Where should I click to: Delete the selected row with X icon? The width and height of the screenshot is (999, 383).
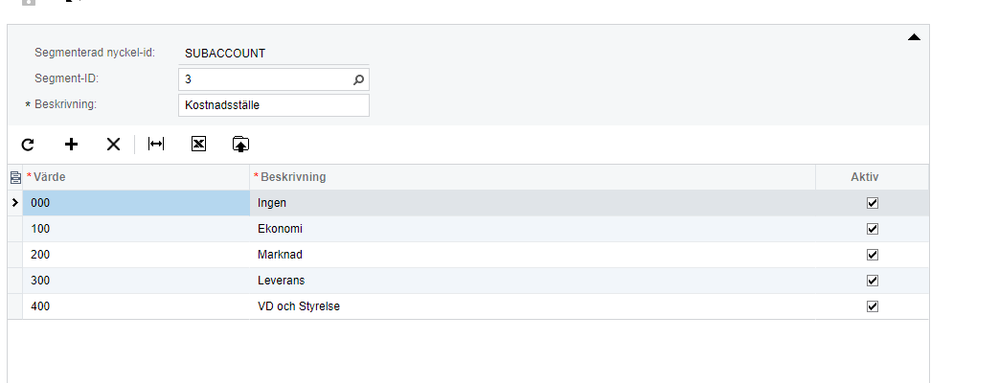pyautogui.click(x=113, y=145)
